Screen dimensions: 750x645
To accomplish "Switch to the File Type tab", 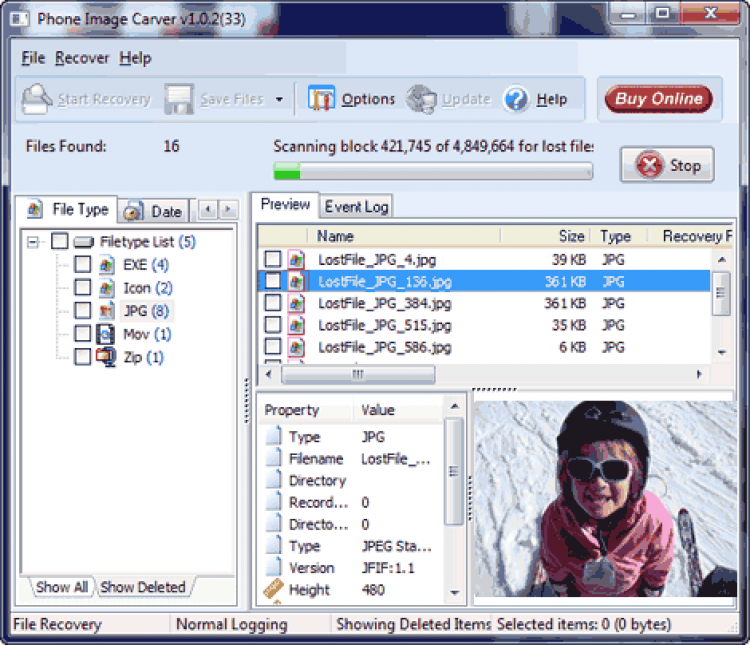I will click(x=67, y=210).
